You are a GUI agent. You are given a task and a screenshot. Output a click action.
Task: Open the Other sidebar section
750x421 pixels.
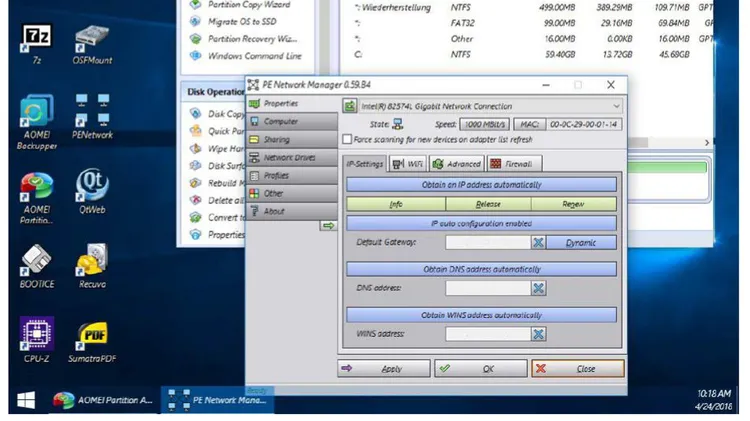tap(292, 193)
